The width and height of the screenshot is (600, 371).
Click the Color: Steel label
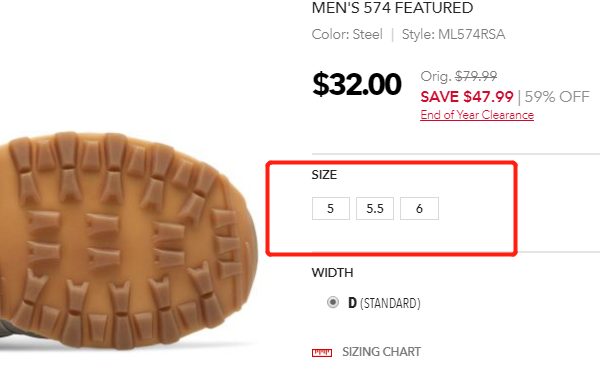pyautogui.click(x=347, y=34)
